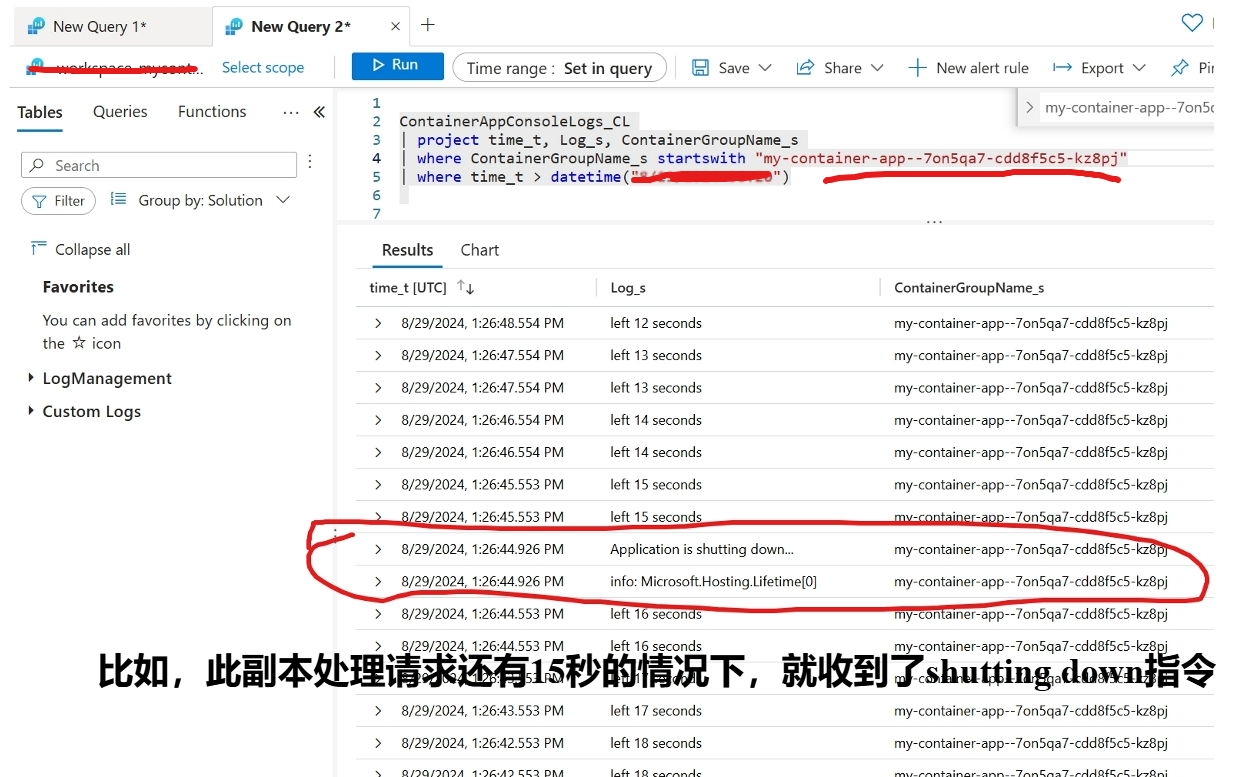
Task: Click the Search tables input field
Action: click(160, 165)
